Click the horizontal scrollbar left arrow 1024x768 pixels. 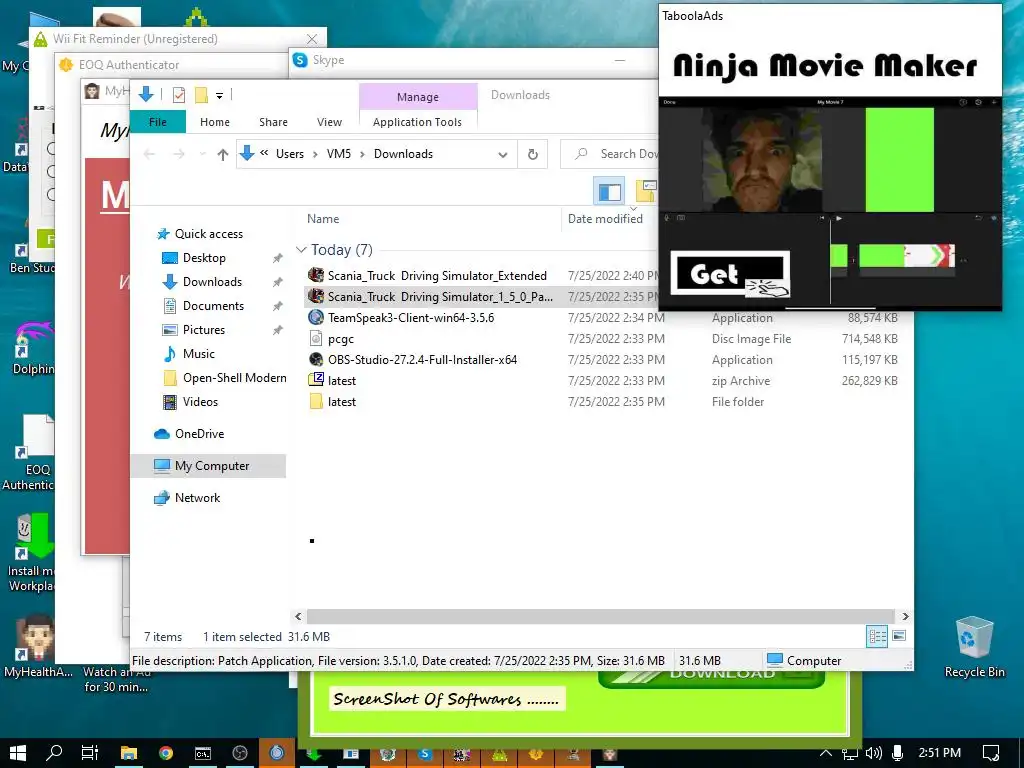(x=298, y=616)
